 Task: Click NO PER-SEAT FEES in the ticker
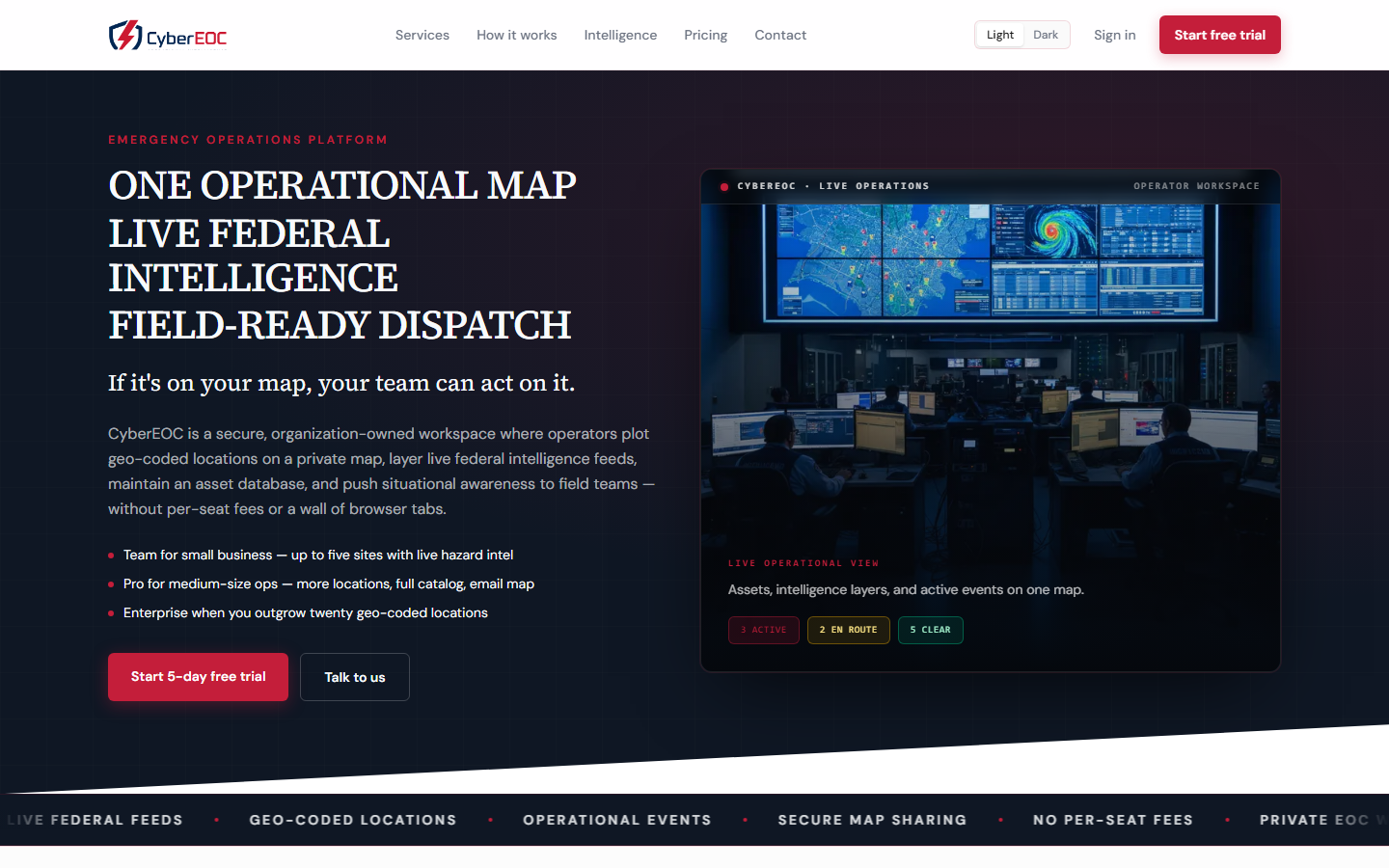coord(1113,820)
